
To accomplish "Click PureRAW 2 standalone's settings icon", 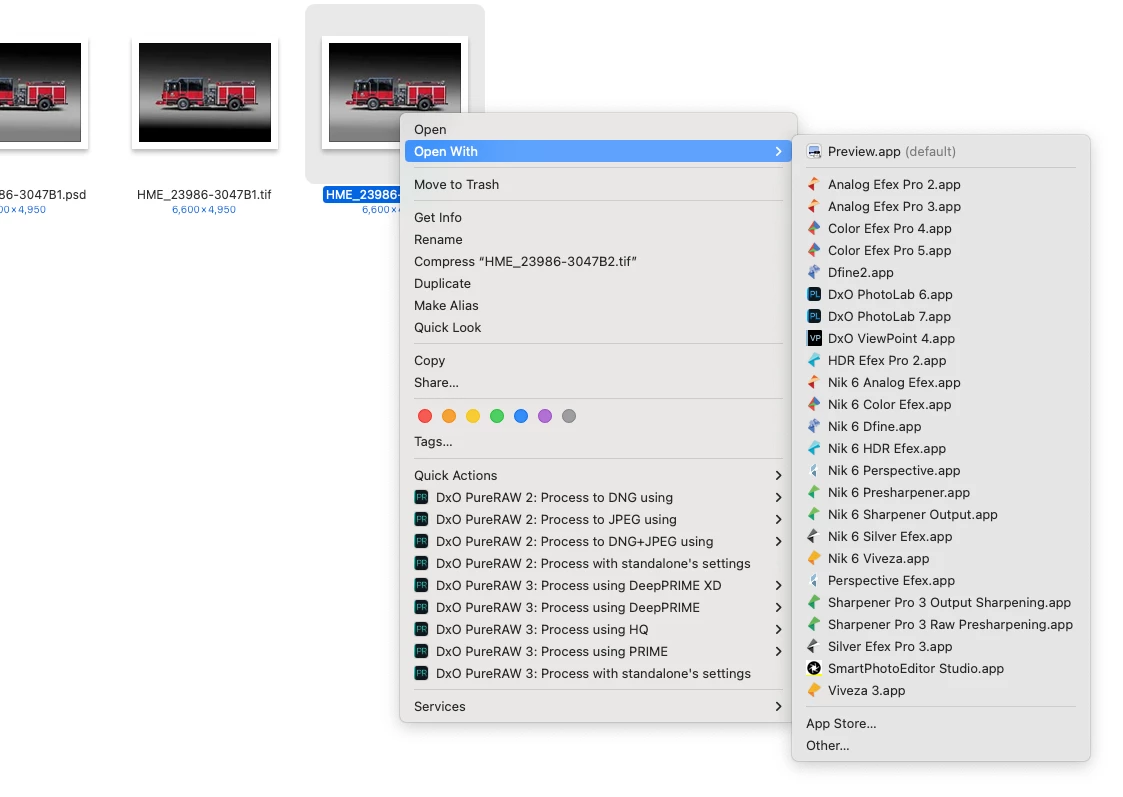I will [421, 564].
